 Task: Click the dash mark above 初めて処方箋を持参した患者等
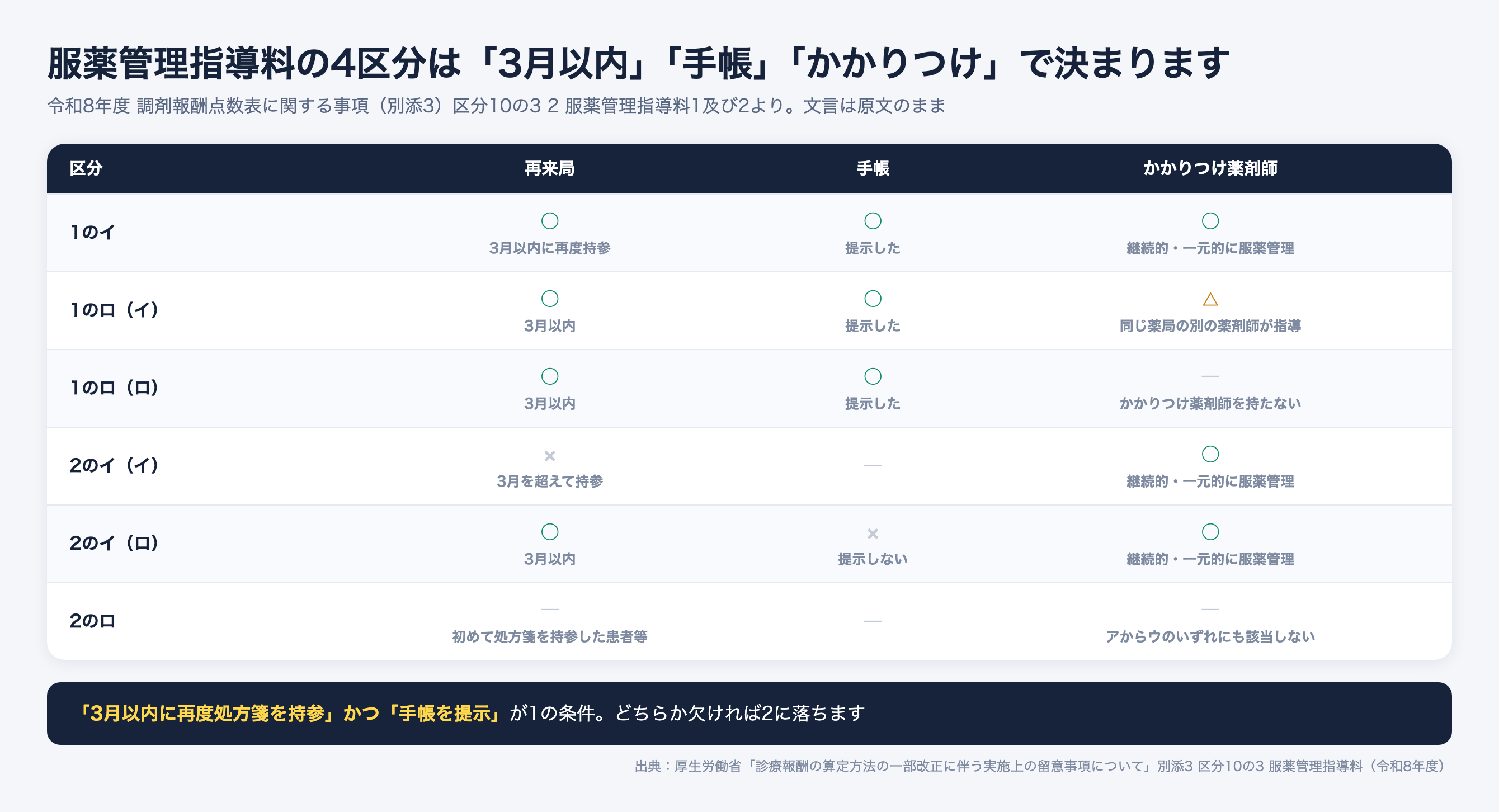549,610
